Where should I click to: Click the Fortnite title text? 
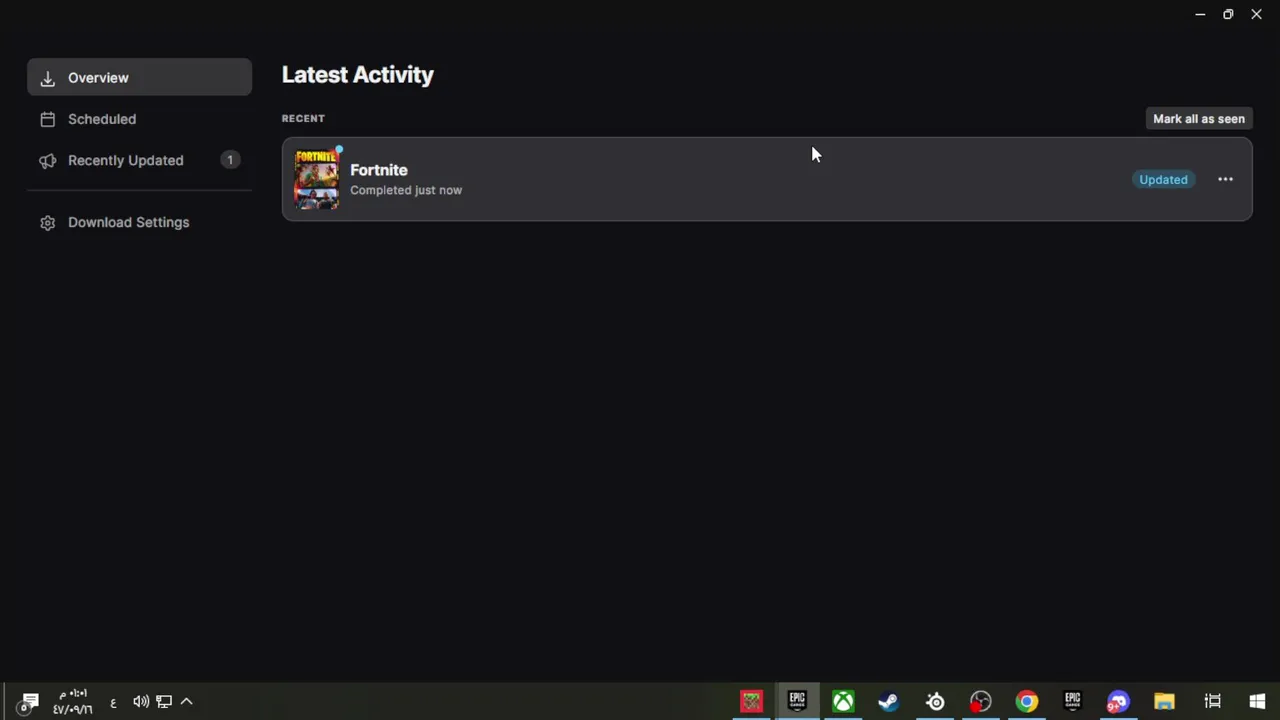(378, 170)
